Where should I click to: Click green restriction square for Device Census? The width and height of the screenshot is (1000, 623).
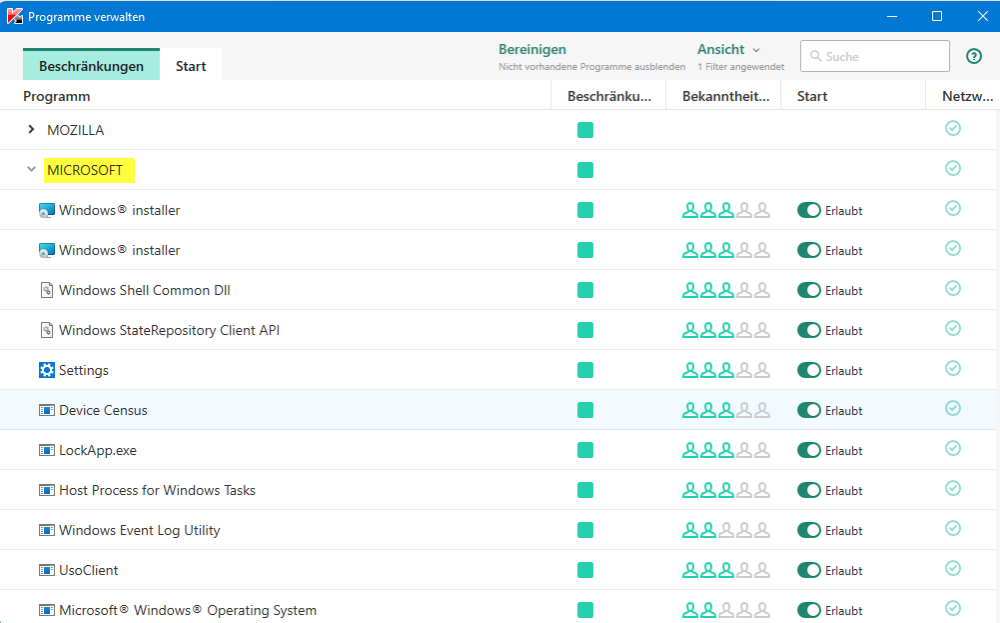pos(585,410)
